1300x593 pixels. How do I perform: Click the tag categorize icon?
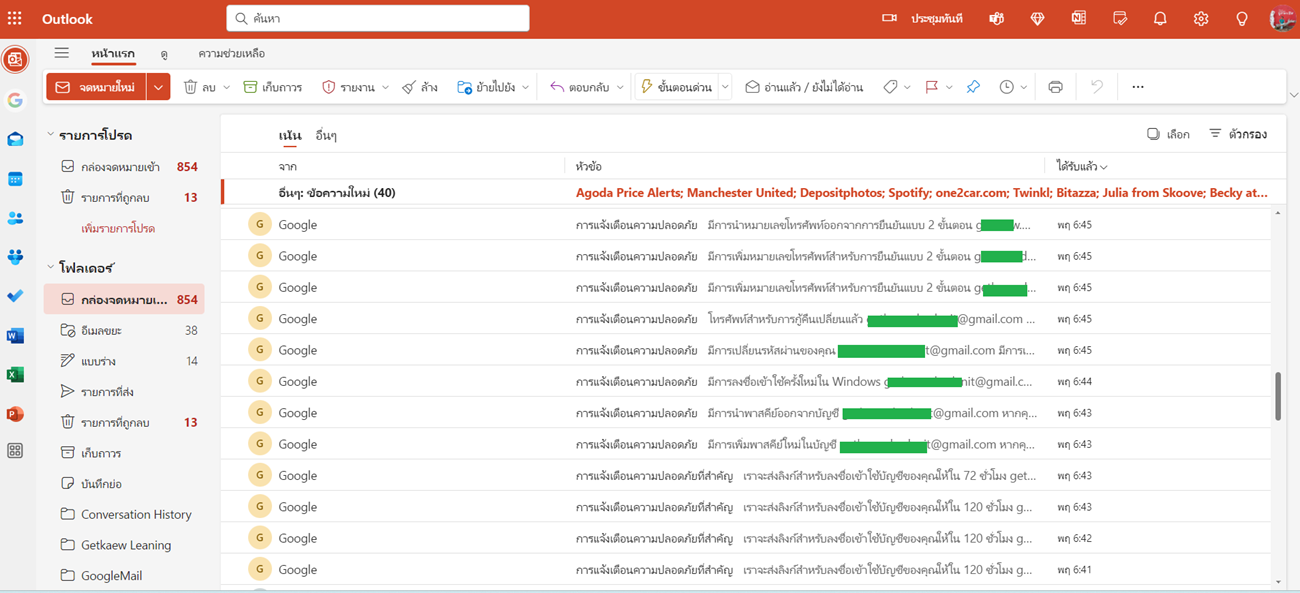click(890, 87)
